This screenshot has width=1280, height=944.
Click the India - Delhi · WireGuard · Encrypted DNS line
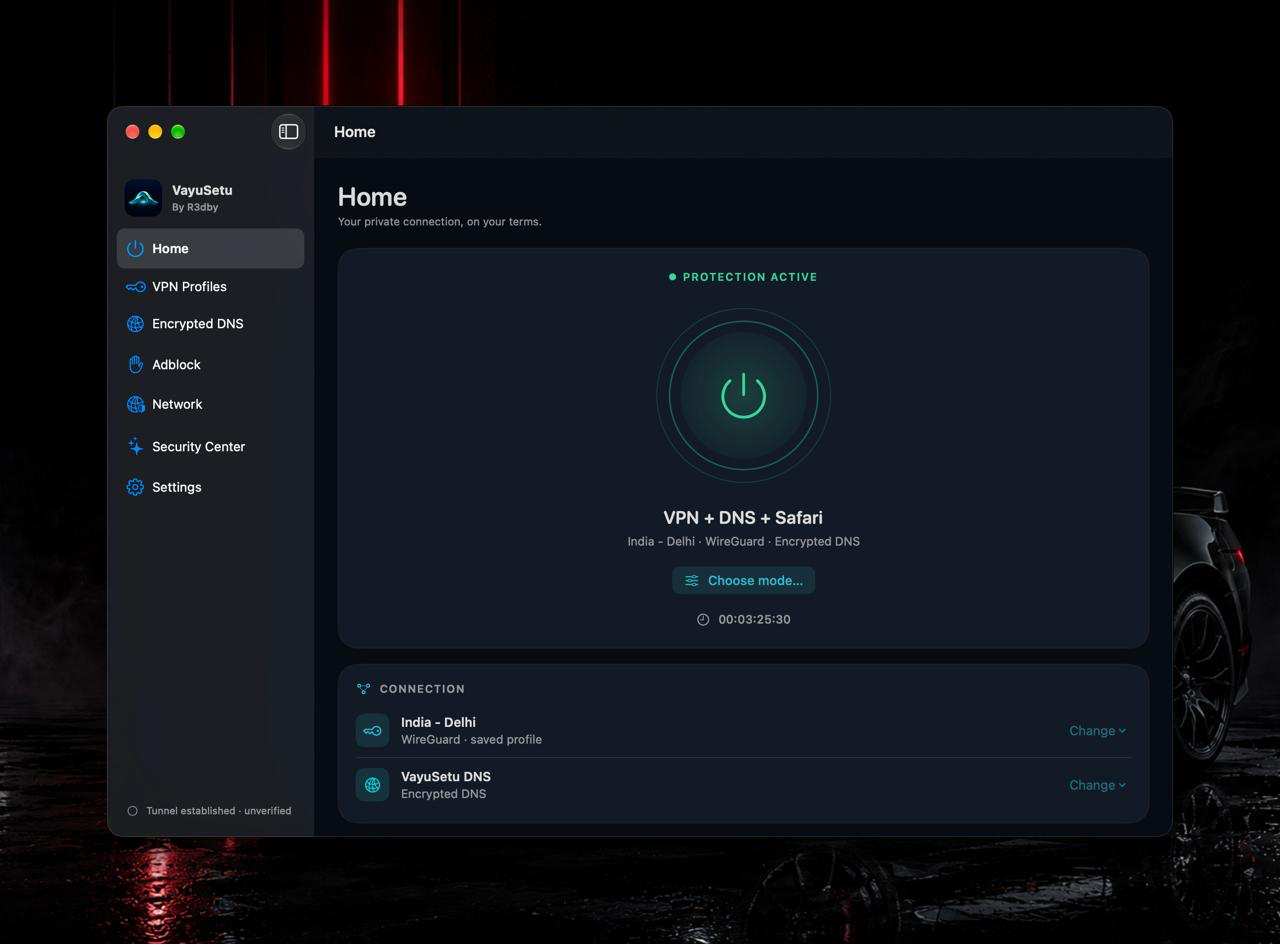[x=743, y=542]
